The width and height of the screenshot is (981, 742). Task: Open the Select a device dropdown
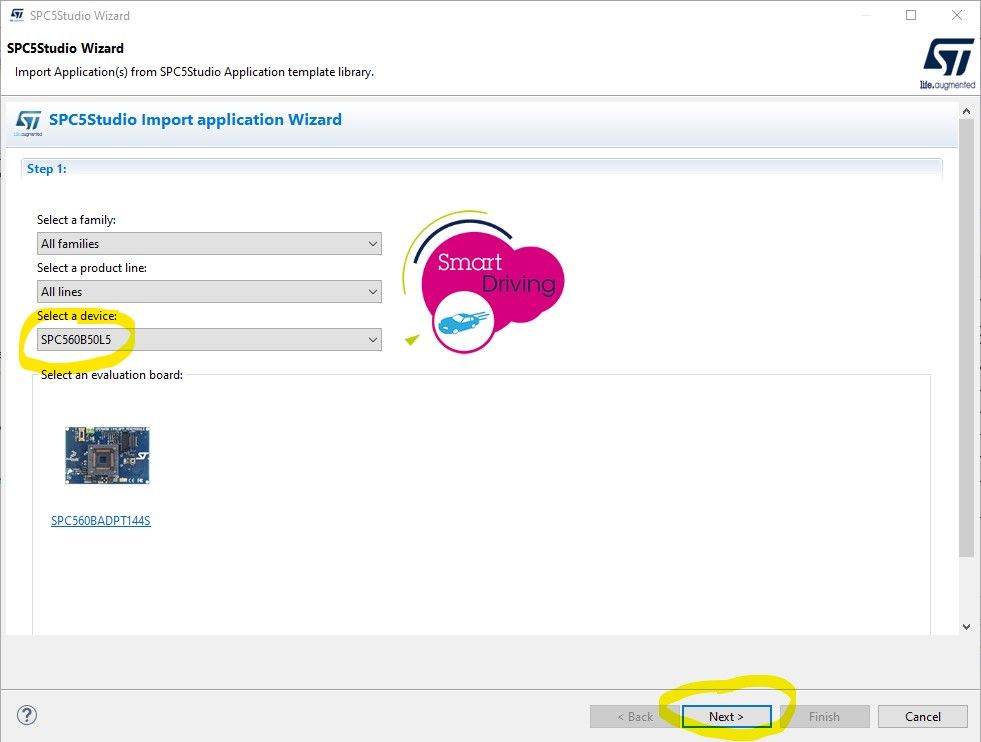tap(209, 340)
